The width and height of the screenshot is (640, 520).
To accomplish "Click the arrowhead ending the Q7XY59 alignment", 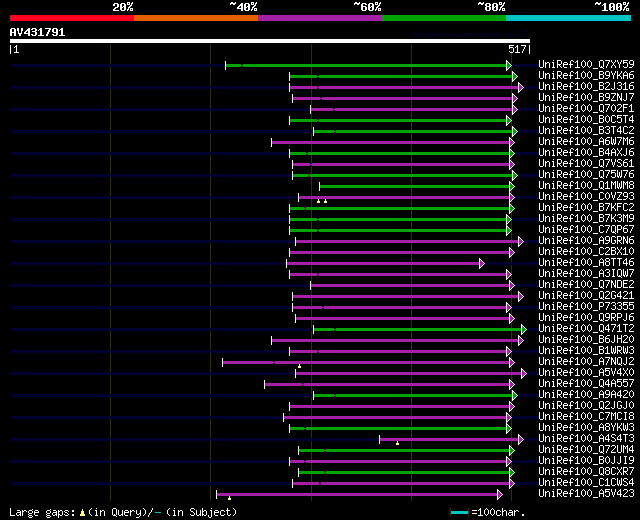I will tap(509, 65).
